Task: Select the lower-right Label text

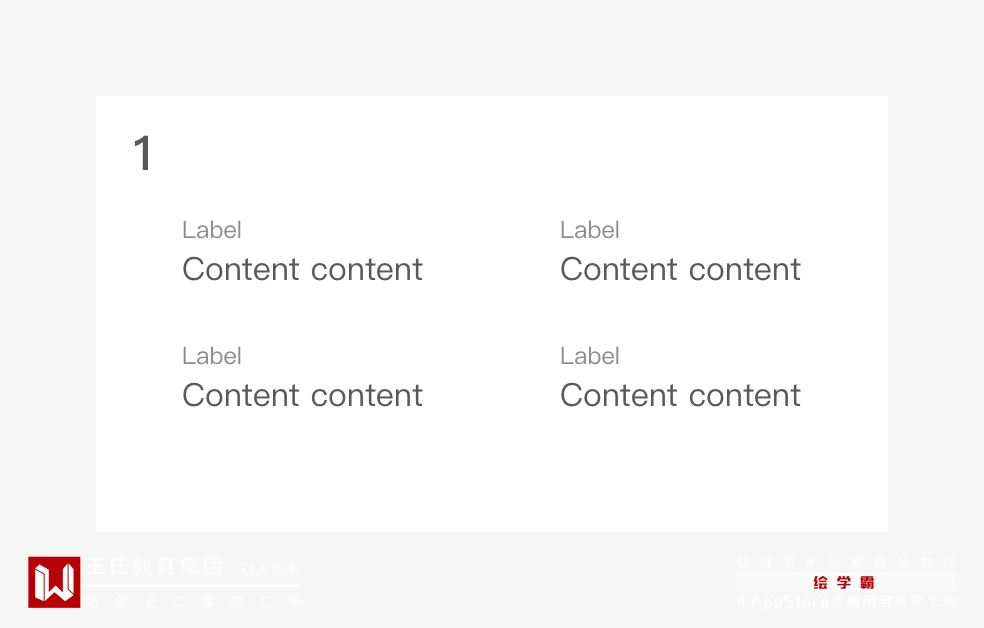Action: (x=590, y=356)
